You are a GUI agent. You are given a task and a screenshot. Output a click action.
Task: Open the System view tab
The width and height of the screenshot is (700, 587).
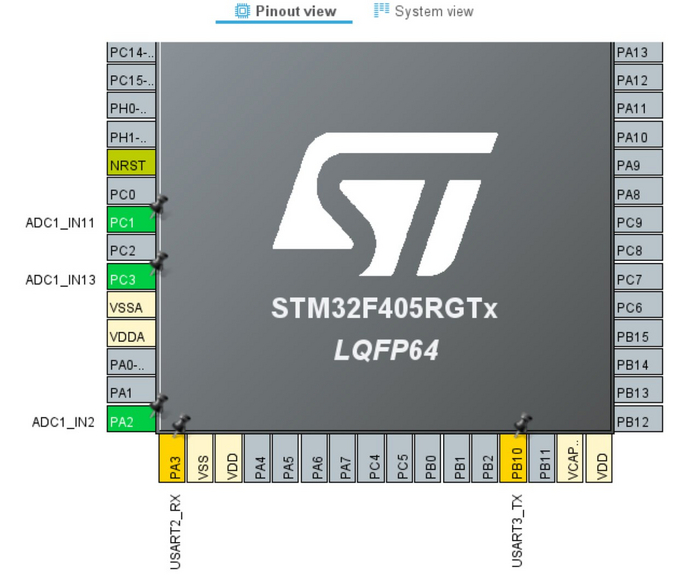[423, 12]
